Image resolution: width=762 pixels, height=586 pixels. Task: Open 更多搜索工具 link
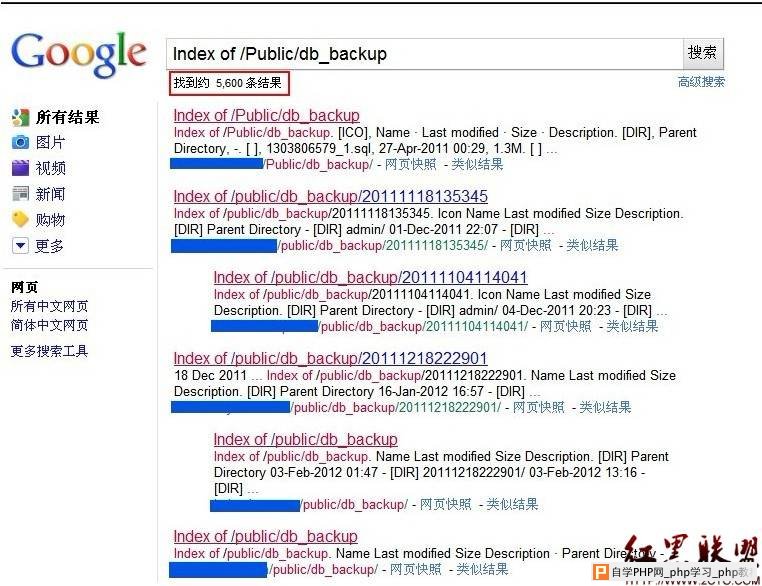(50, 351)
